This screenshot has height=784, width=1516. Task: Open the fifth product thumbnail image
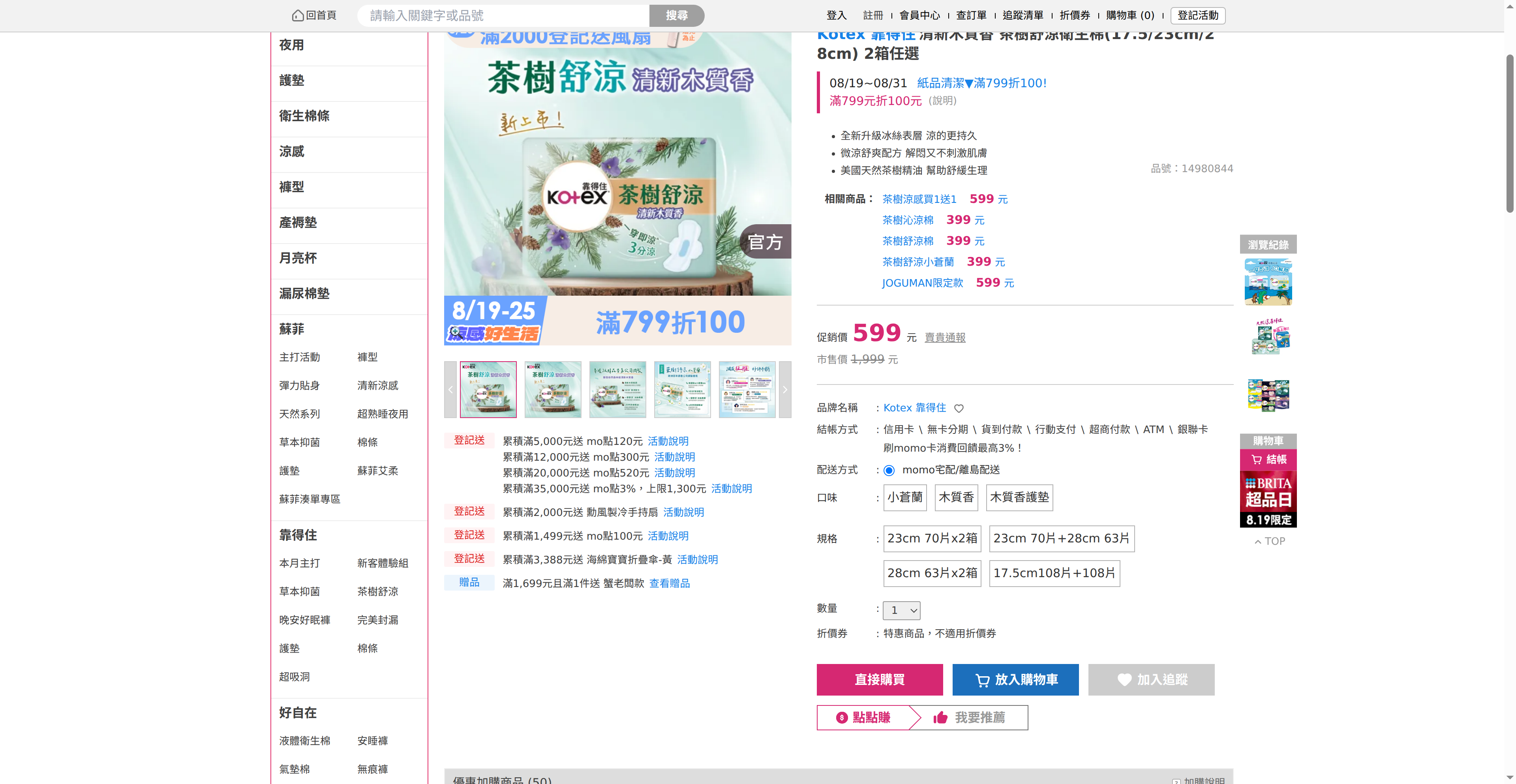tap(747, 390)
